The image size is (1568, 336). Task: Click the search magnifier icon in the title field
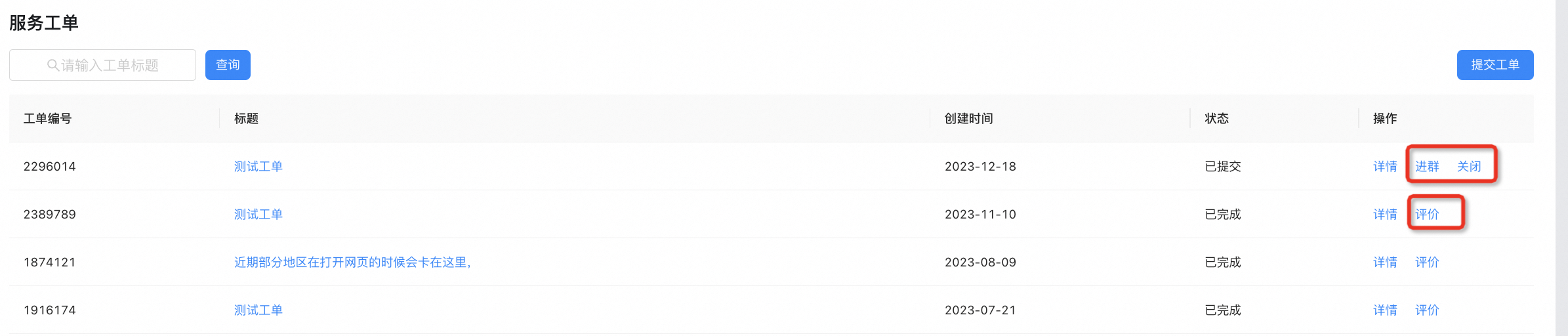[x=53, y=65]
